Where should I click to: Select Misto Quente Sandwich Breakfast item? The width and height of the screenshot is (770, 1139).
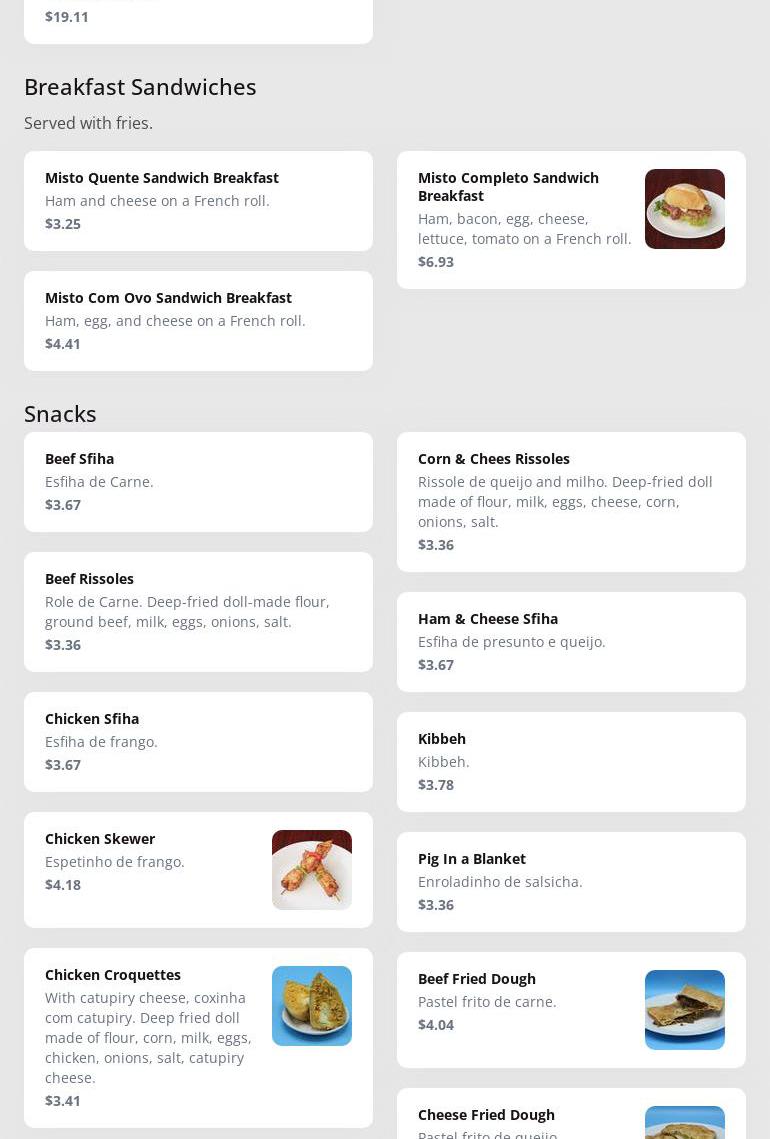tap(198, 200)
